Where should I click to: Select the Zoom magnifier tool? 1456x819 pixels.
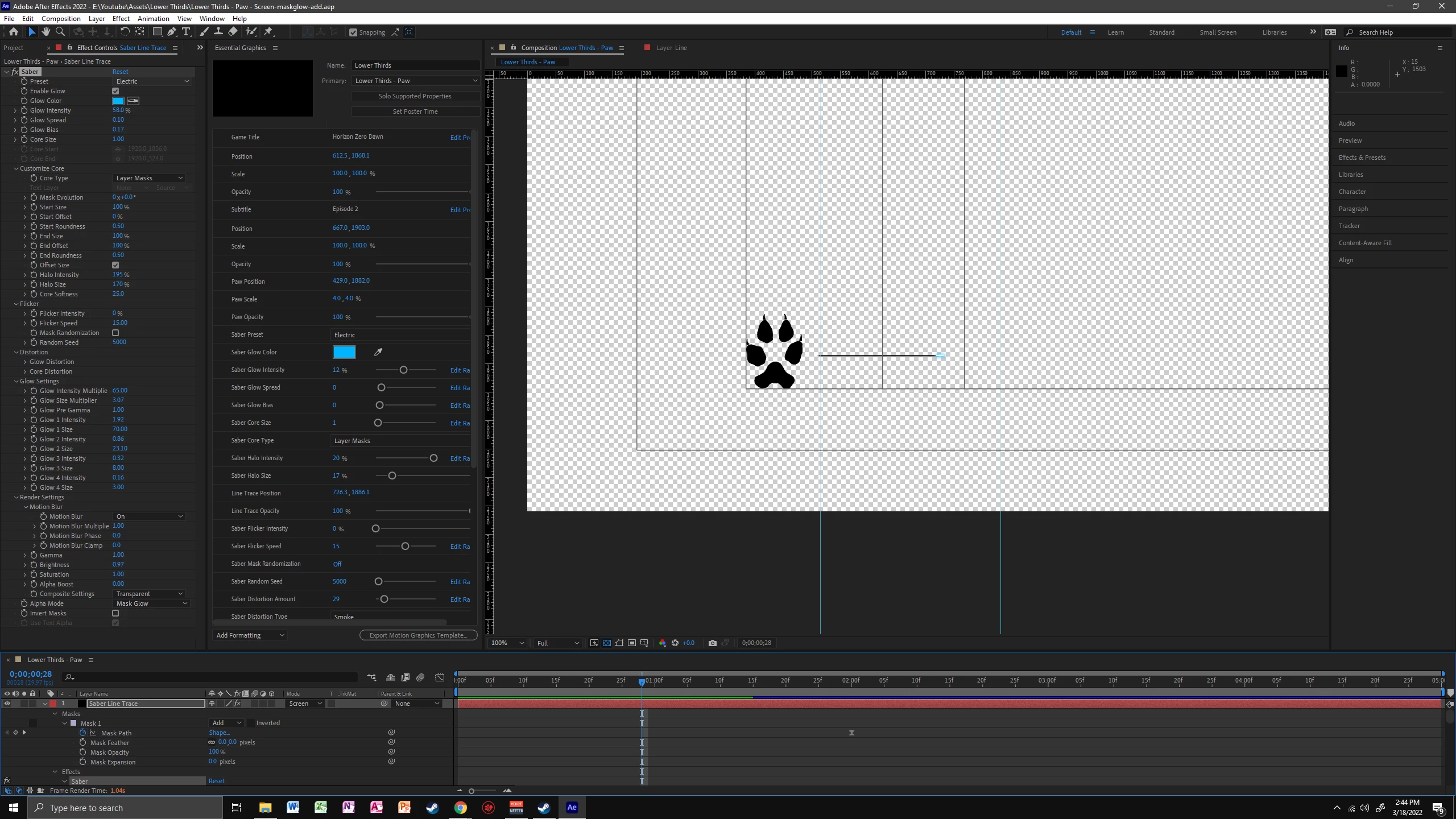pyautogui.click(x=60, y=32)
